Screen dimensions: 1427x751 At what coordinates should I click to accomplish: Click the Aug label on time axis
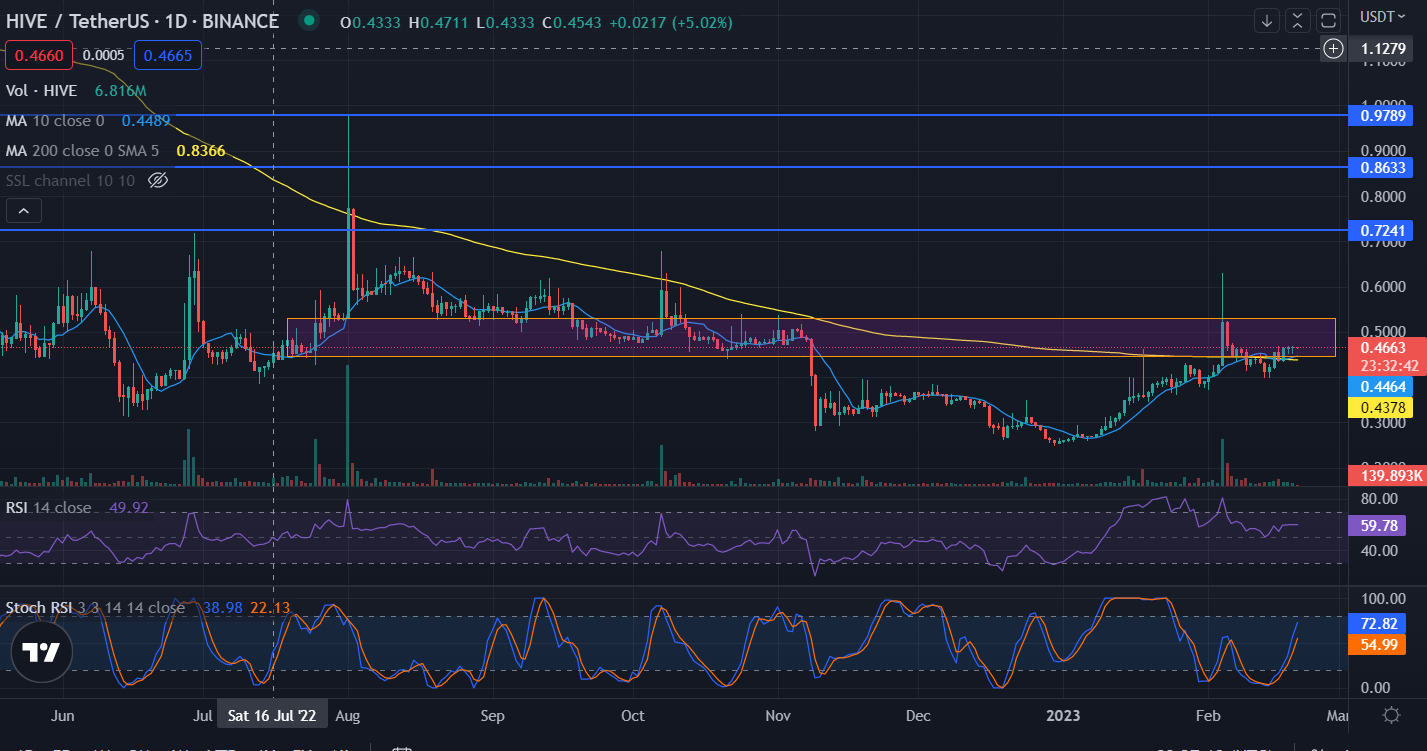click(x=347, y=716)
